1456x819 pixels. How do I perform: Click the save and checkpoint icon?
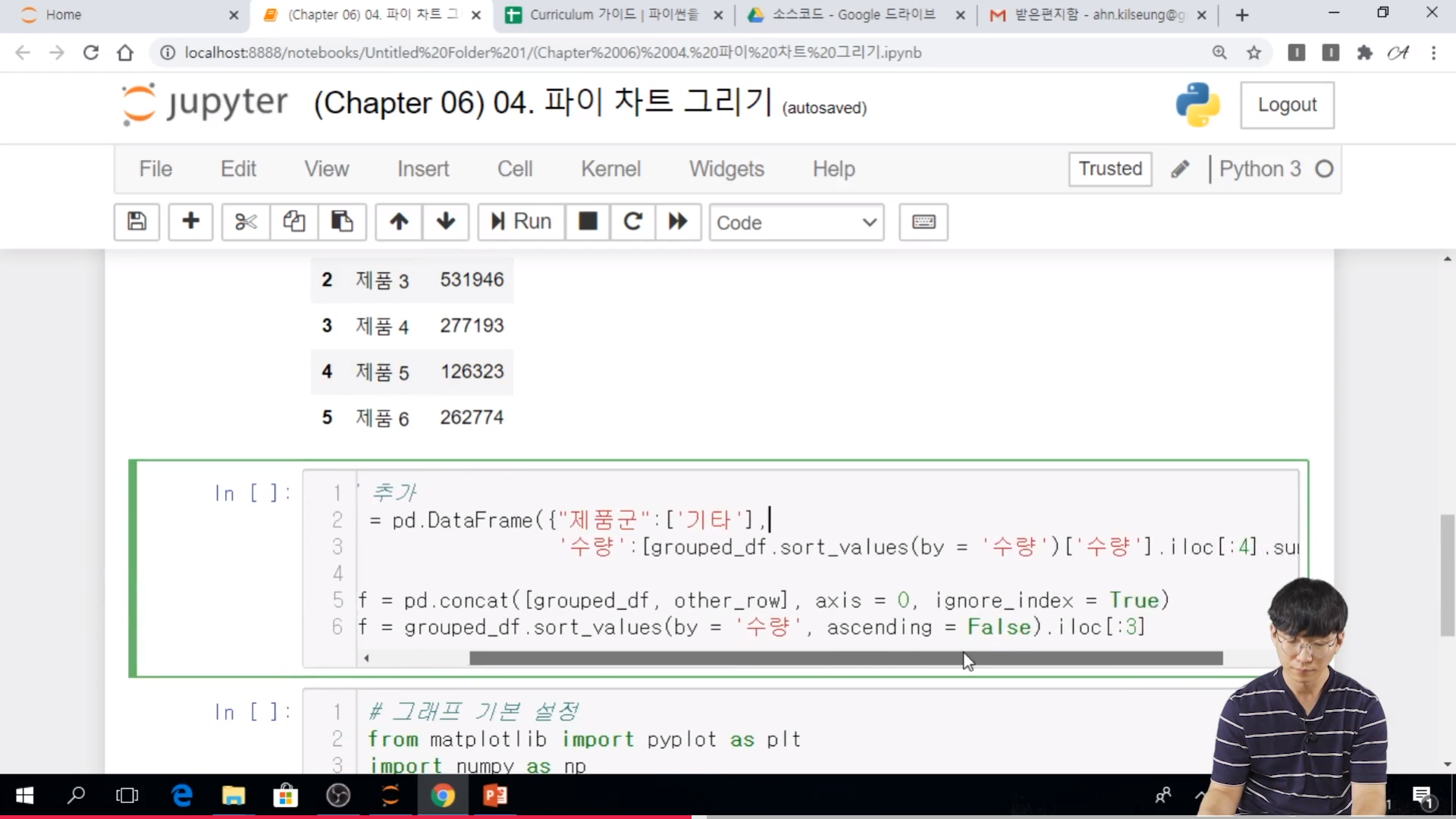(x=136, y=221)
